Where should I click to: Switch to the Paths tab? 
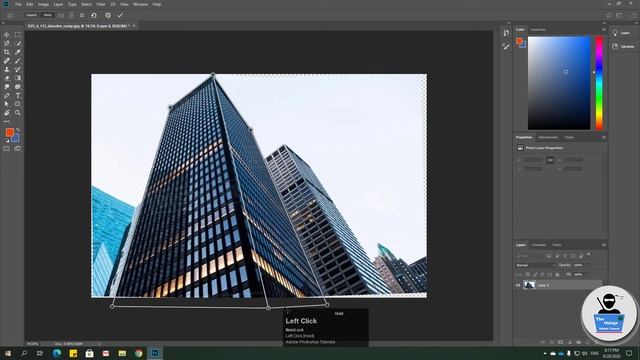557,245
